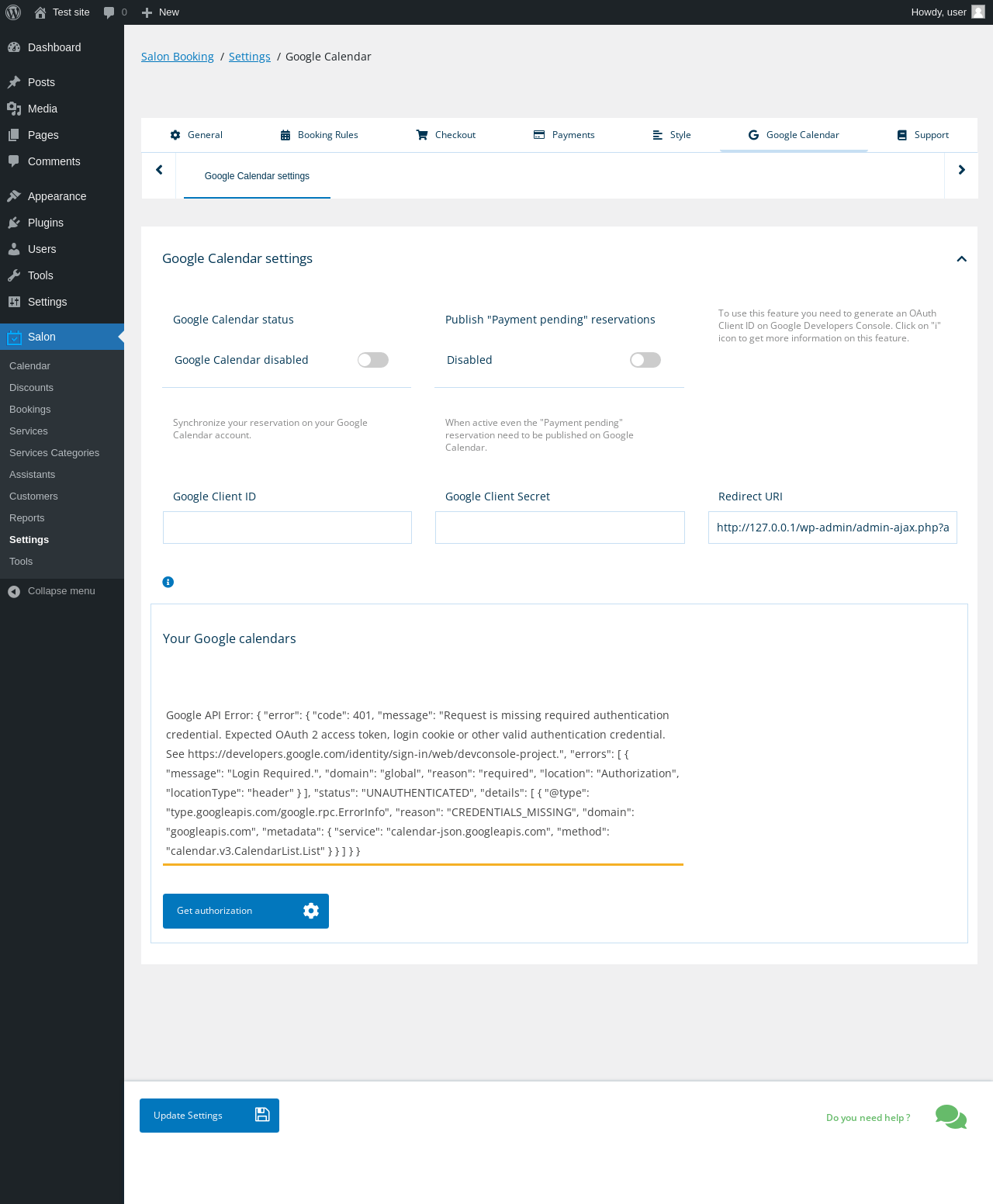
Task: Follow the Settings breadcrumb link
Action: [x=250, y=57]
